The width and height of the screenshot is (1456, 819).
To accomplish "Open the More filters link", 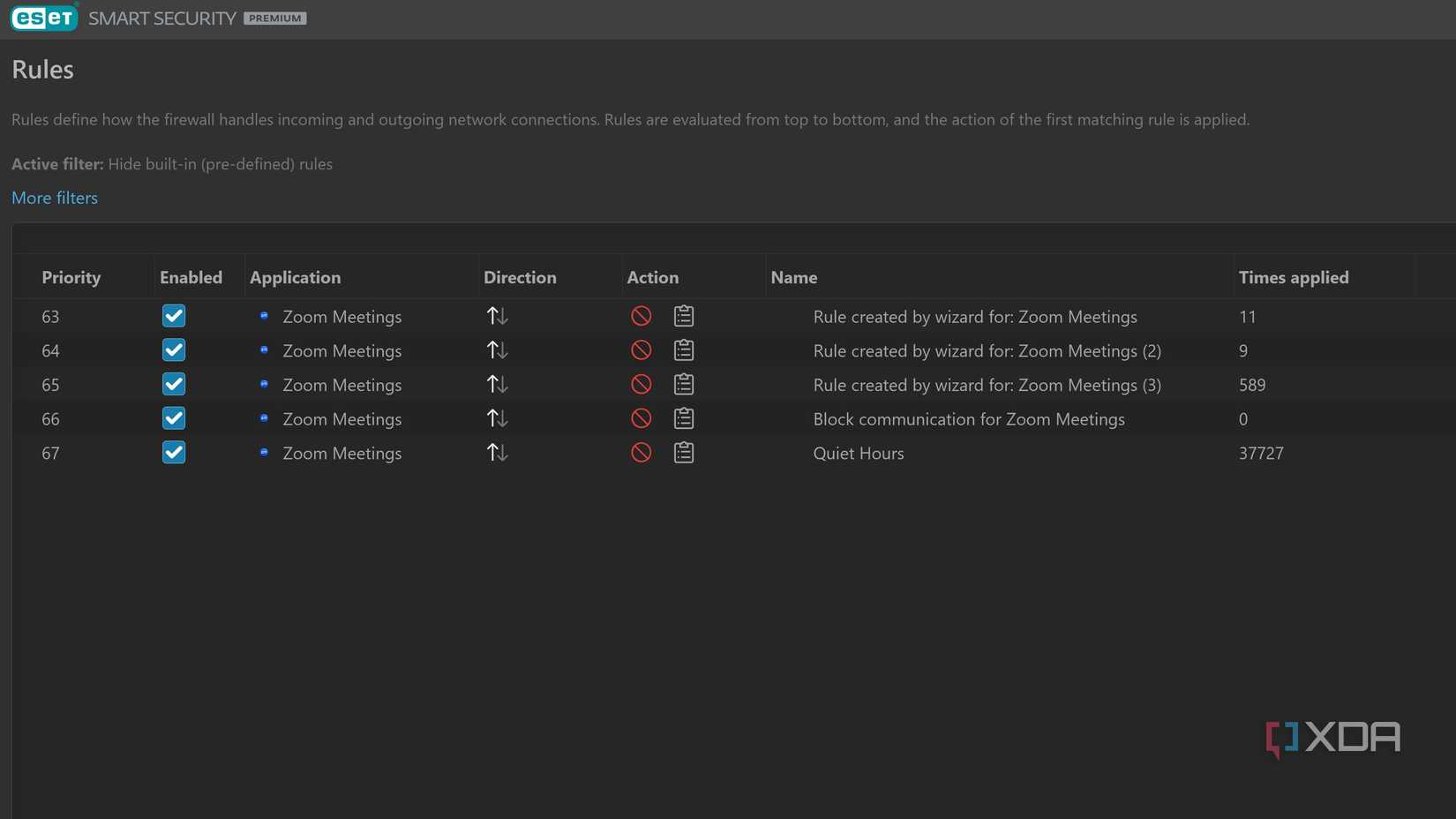I will point(55,198).
